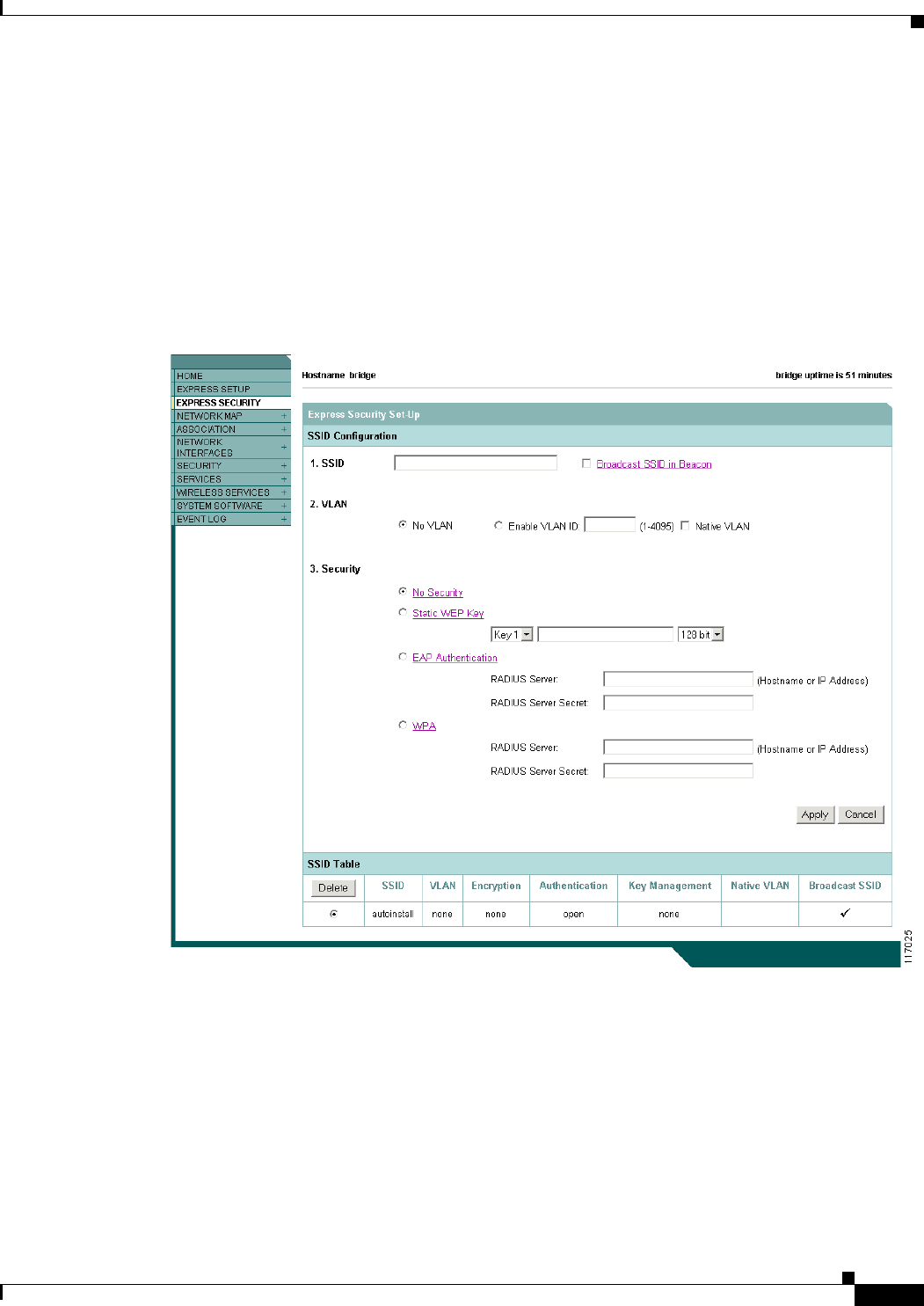The image size is (924, 1306).
Task: Click the SSID text field
Action: point(476,463)
